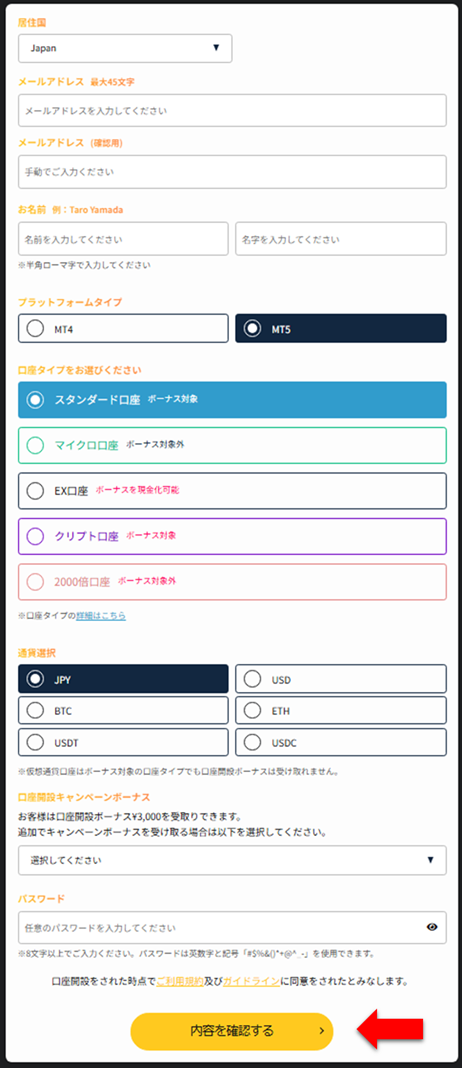462x1068 pixels.
Task: Select the MT4 platform radio button
Action: click(123, 328)
